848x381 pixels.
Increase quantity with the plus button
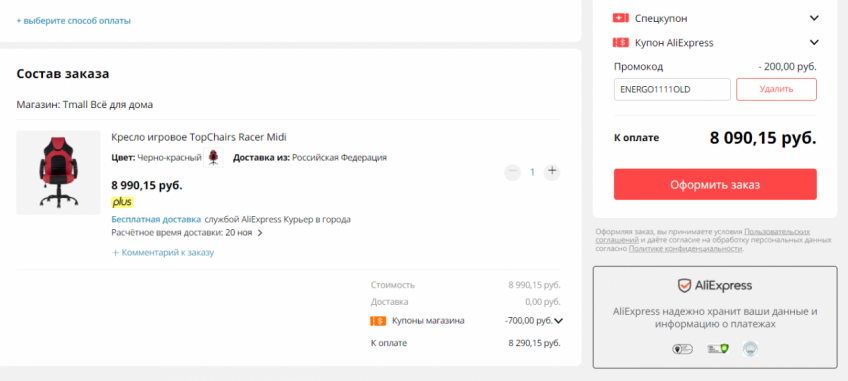pyautogui.click(x=552, y=172)
